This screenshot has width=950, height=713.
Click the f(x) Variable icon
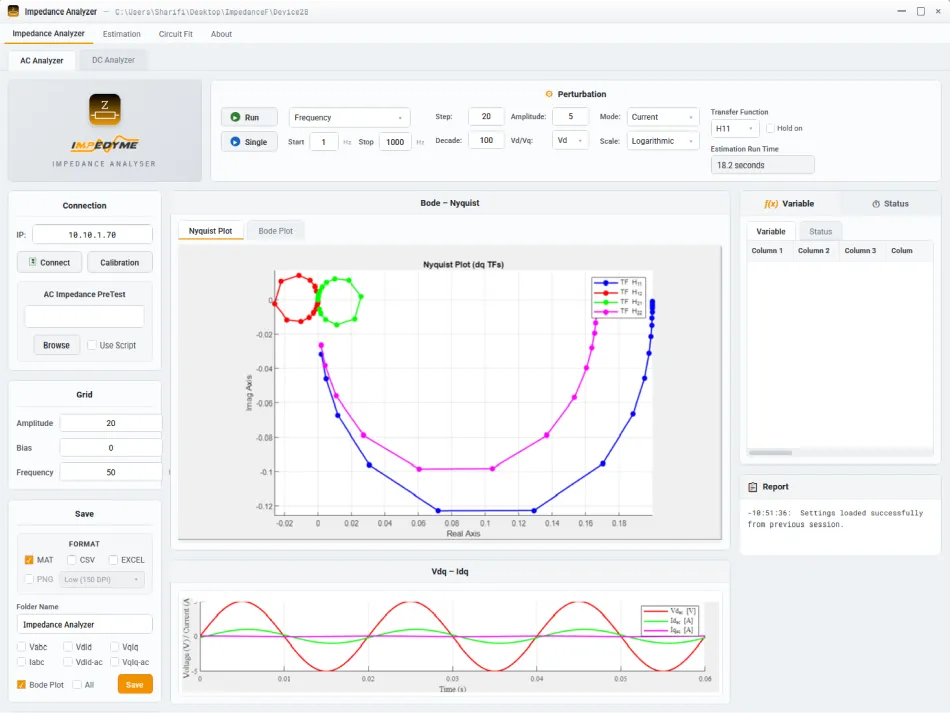[x=771, y=204]
